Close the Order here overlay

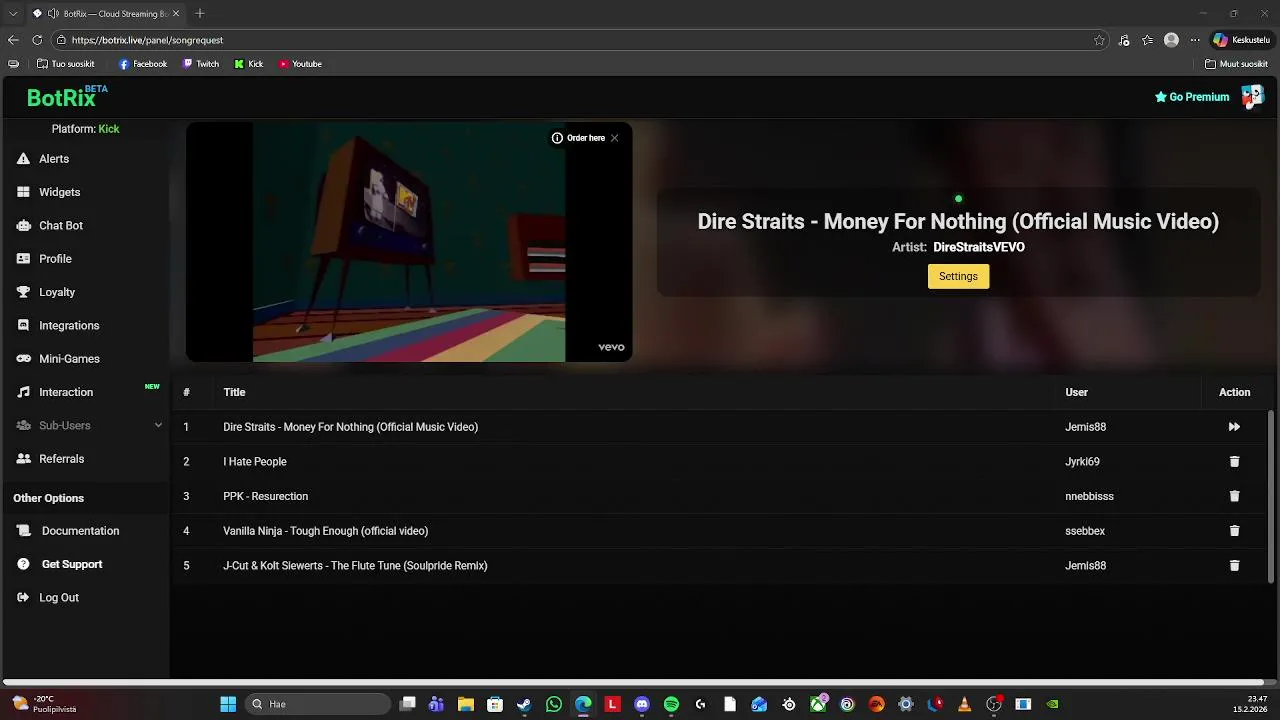614,138
